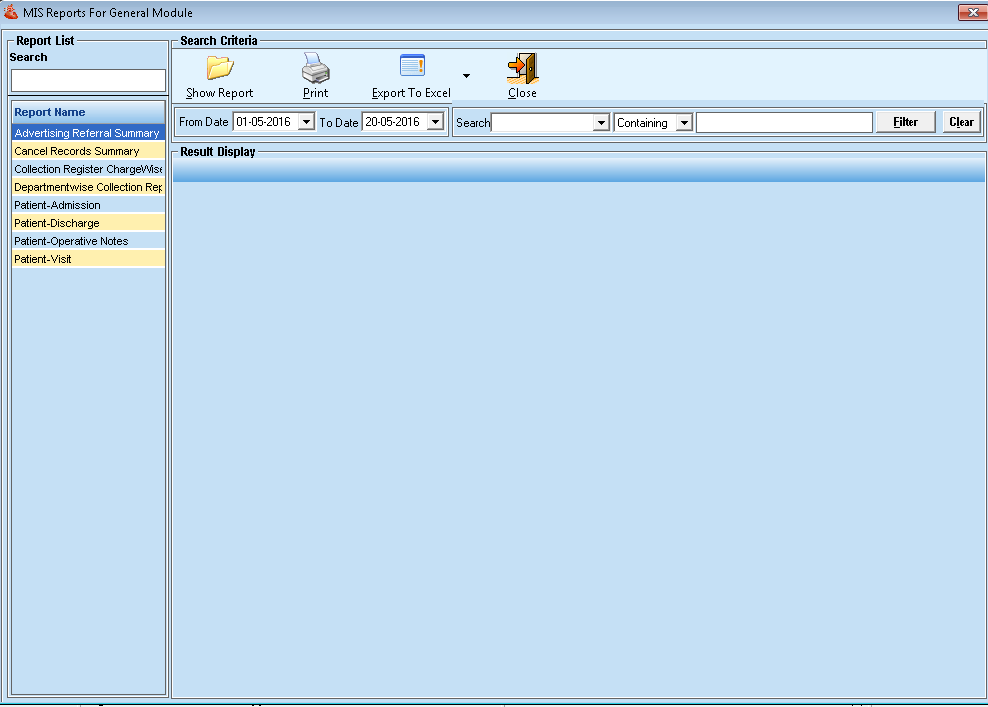Viewport: 988px width, 707px height.
Task: Click the Filter button
Action: tap(904, 121)
